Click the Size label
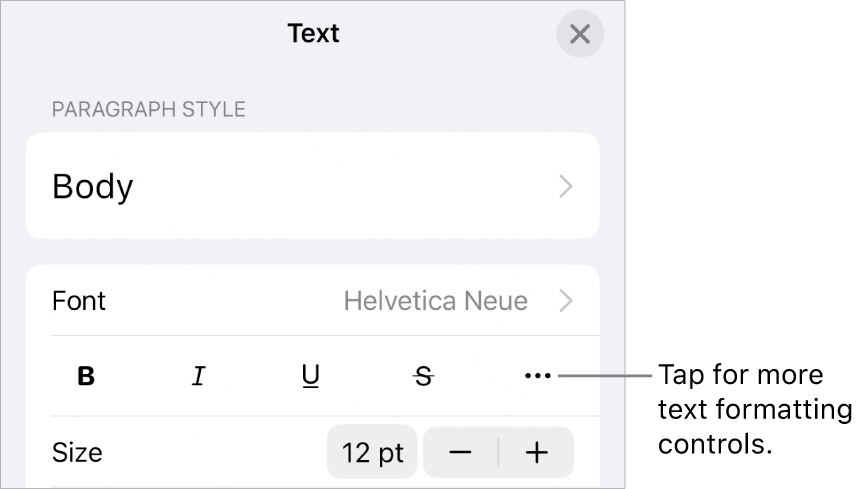Image resolution: width=860 pixels, height=489 pixels. click(77, 452)
